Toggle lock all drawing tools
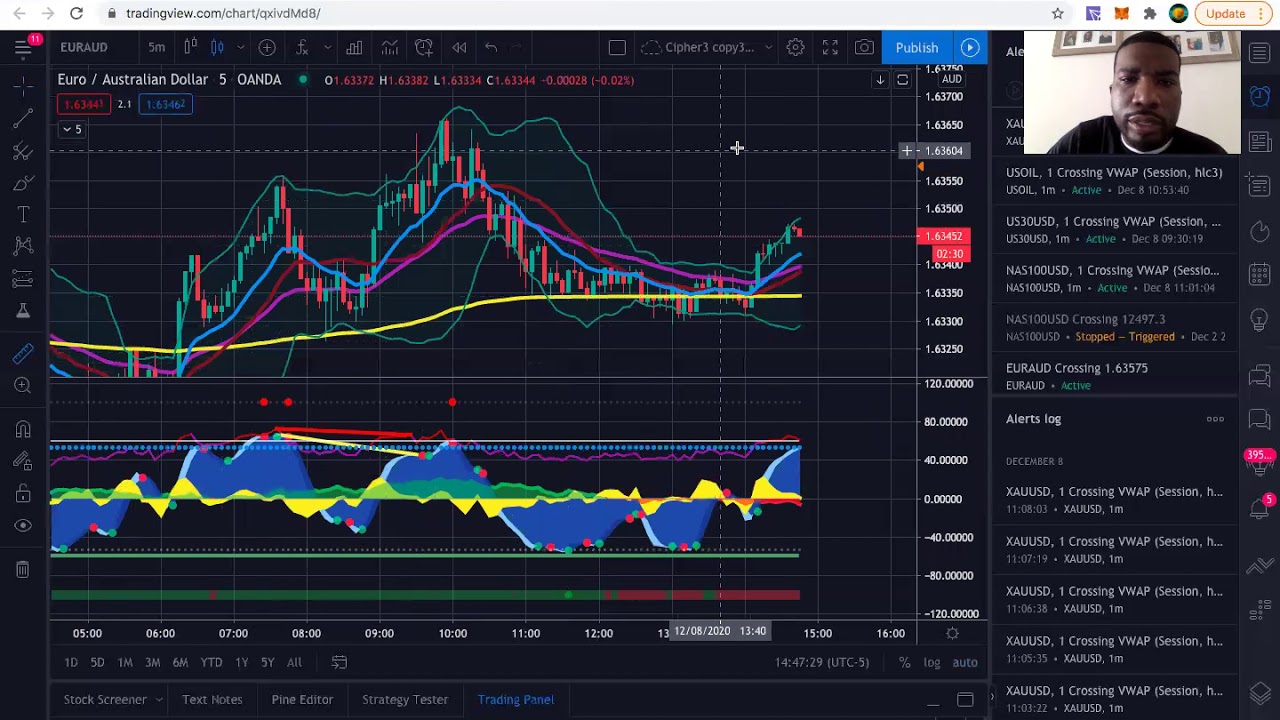Viewport: 1280px width, 720px height. (x=22, y=493)
